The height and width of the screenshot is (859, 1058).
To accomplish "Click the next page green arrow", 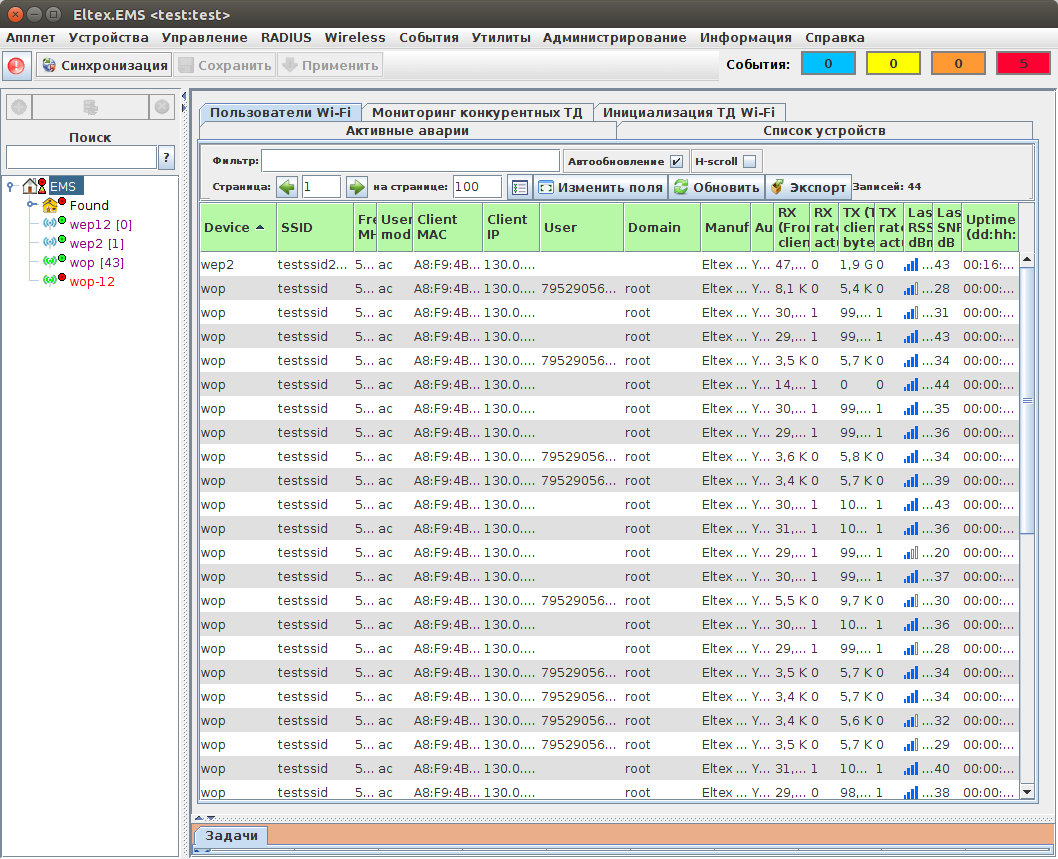I will [357, 187].
